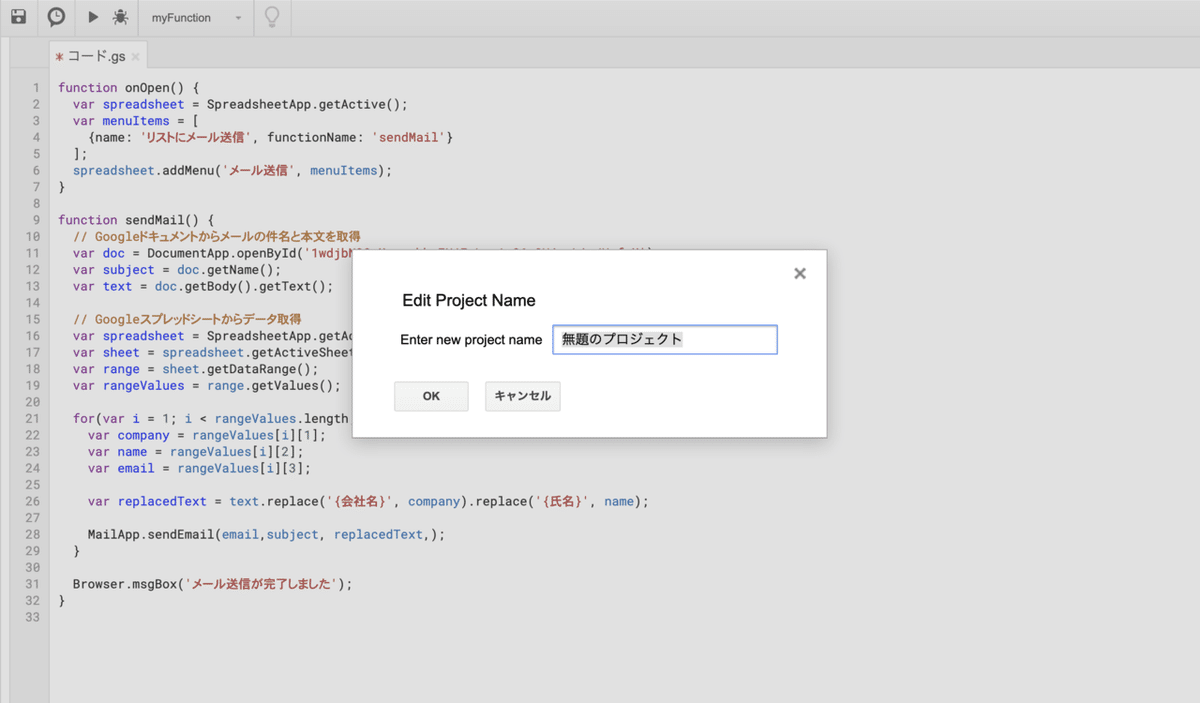Click the Googleドキュメント comment line
1200x703 pixels.
(216, 236)
